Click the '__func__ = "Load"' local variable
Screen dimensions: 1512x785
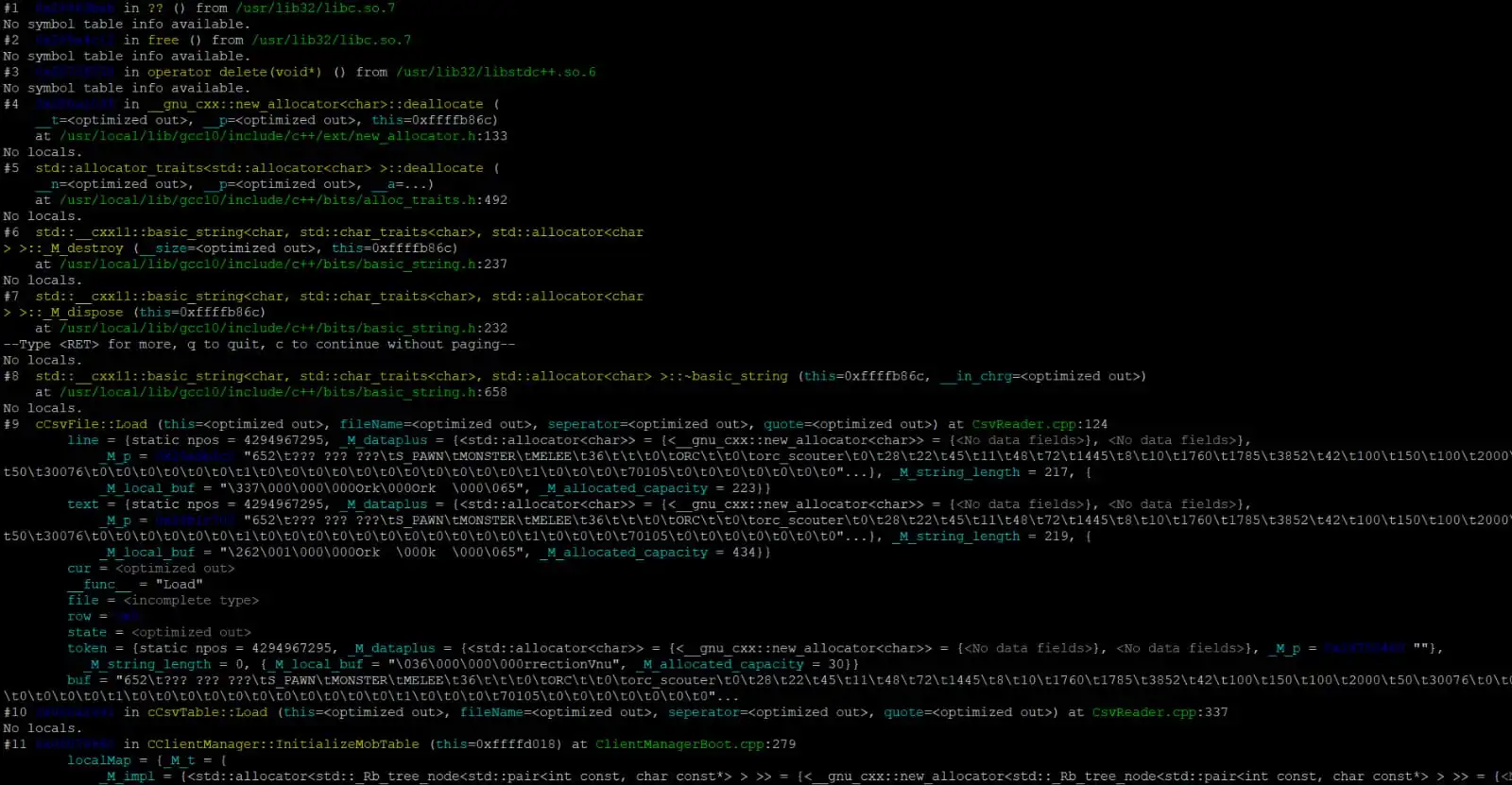click(135, 585)
